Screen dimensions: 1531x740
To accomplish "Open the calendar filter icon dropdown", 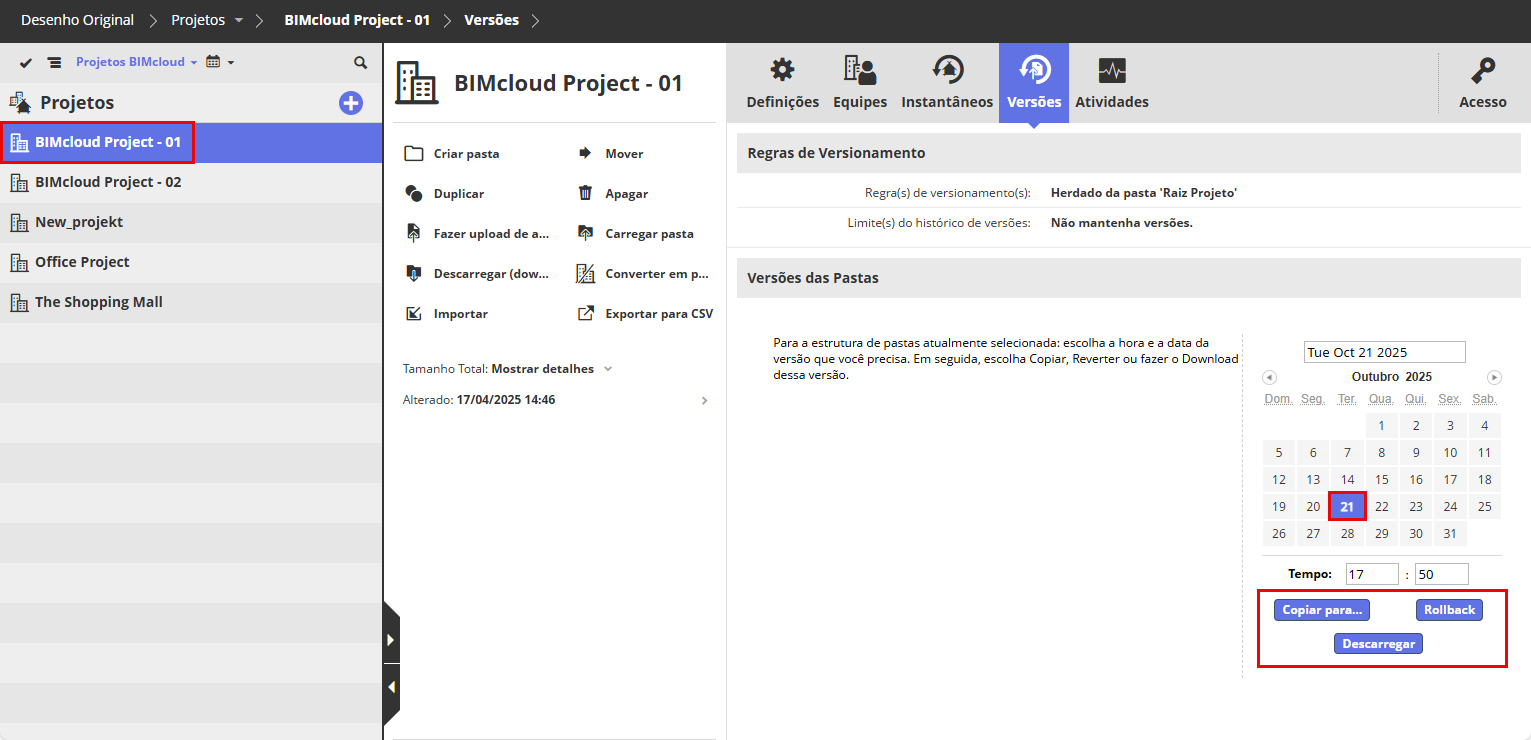I will 219,62.
